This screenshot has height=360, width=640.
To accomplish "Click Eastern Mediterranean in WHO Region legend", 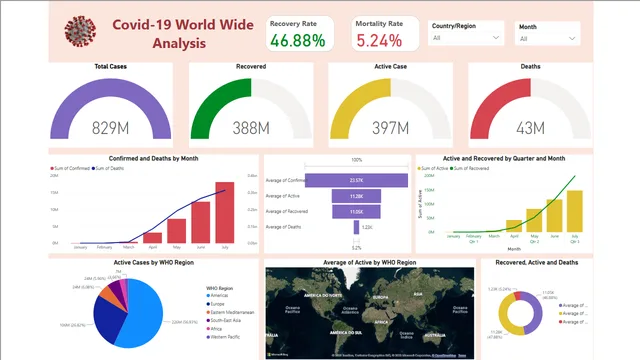I will pos(230,312).
